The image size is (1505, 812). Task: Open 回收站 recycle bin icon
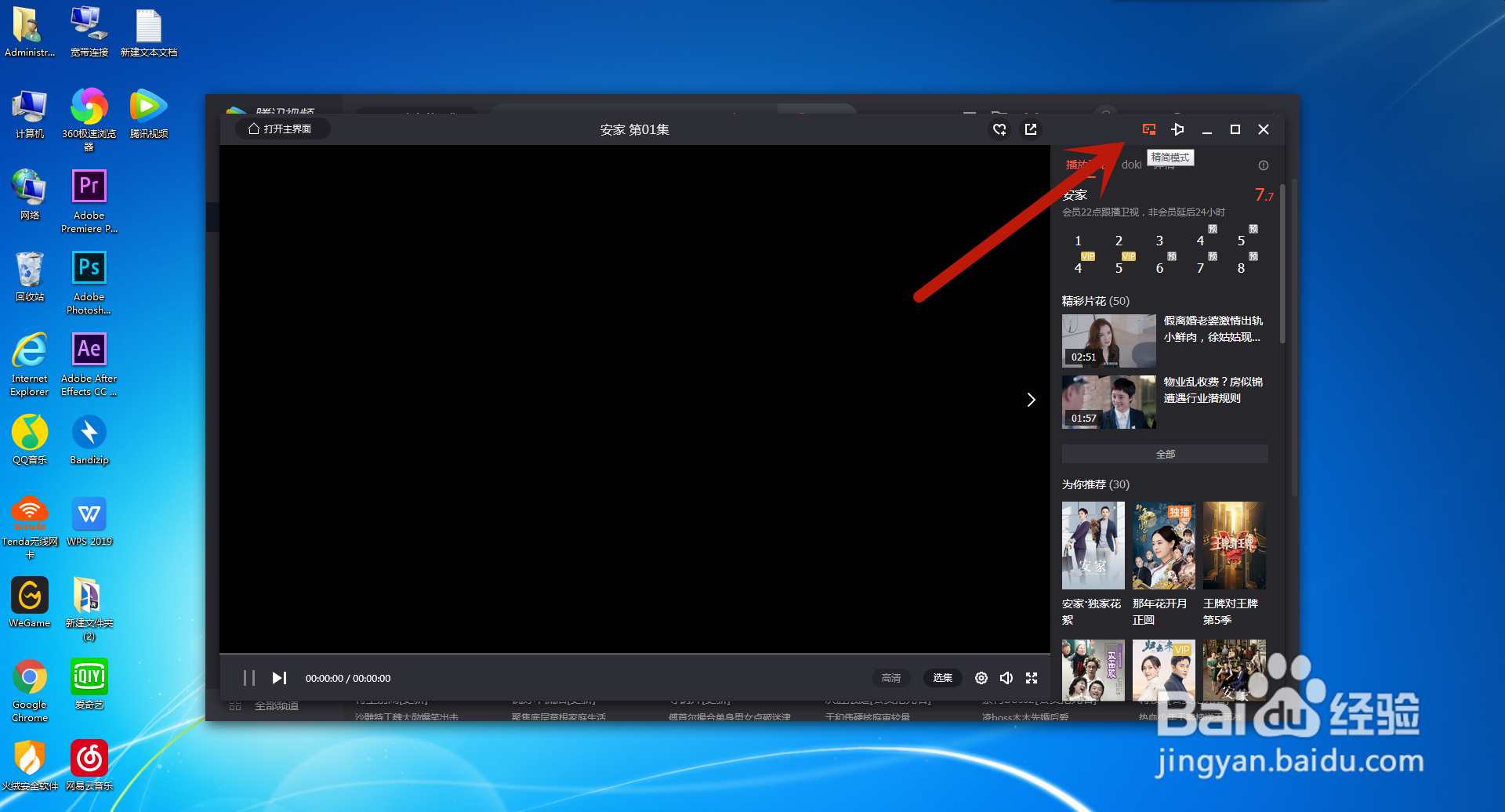click(30, 277)
